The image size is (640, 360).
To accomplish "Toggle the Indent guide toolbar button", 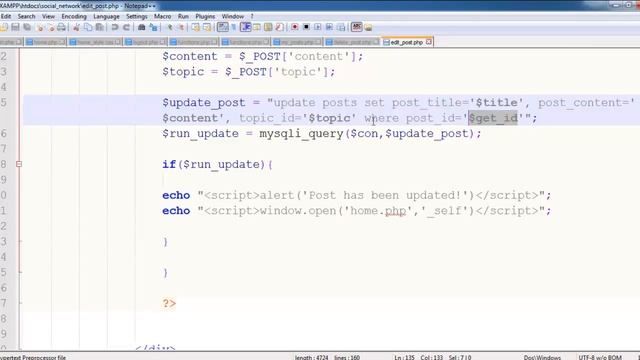I will (x=246, y=27).
